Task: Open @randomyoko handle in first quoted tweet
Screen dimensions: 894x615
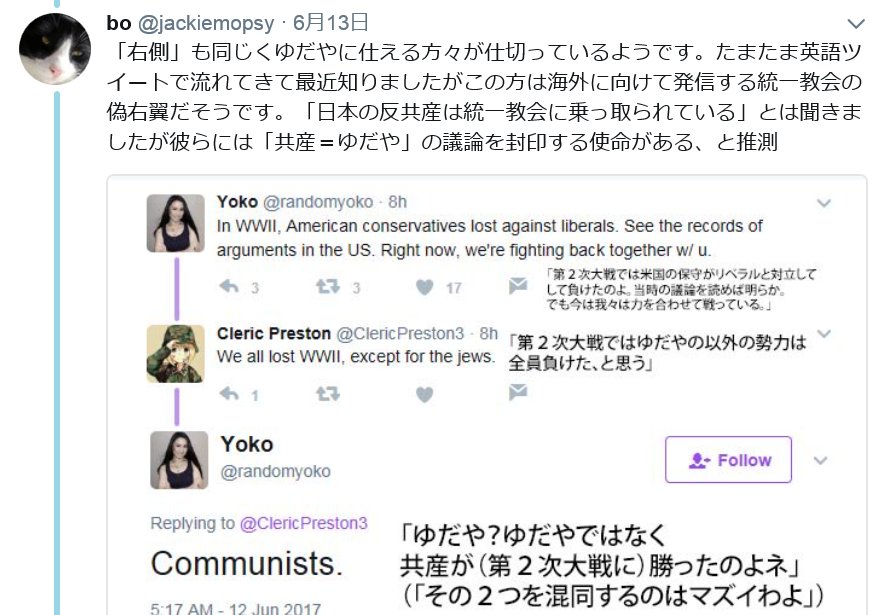Action: pos(318,202)
